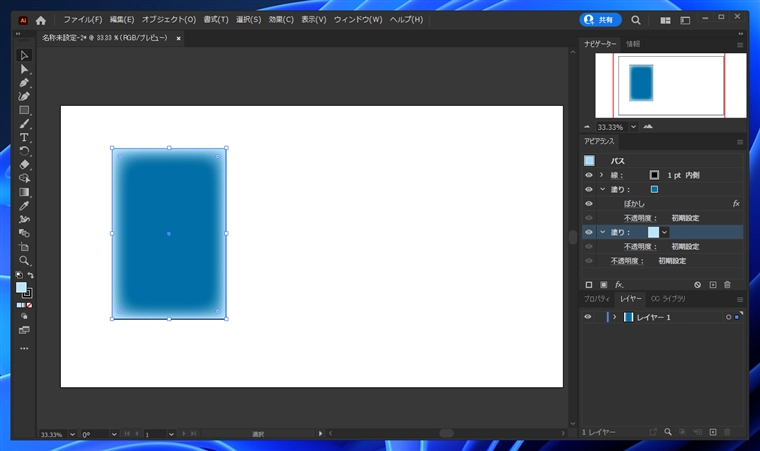Open the arrange documents icon

(x=665, y=20)
